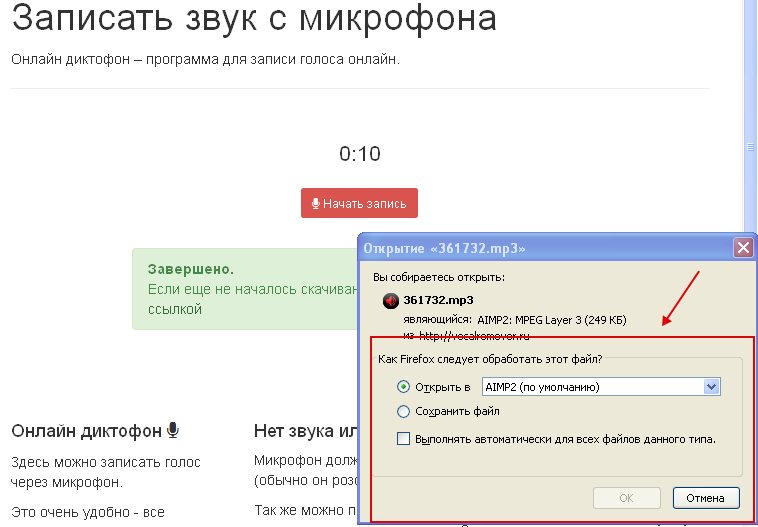The width and height of the screenshot is (758, 527).
Task: Click the AIMP icon beside 361732.mp3
Action: point(390,301)
